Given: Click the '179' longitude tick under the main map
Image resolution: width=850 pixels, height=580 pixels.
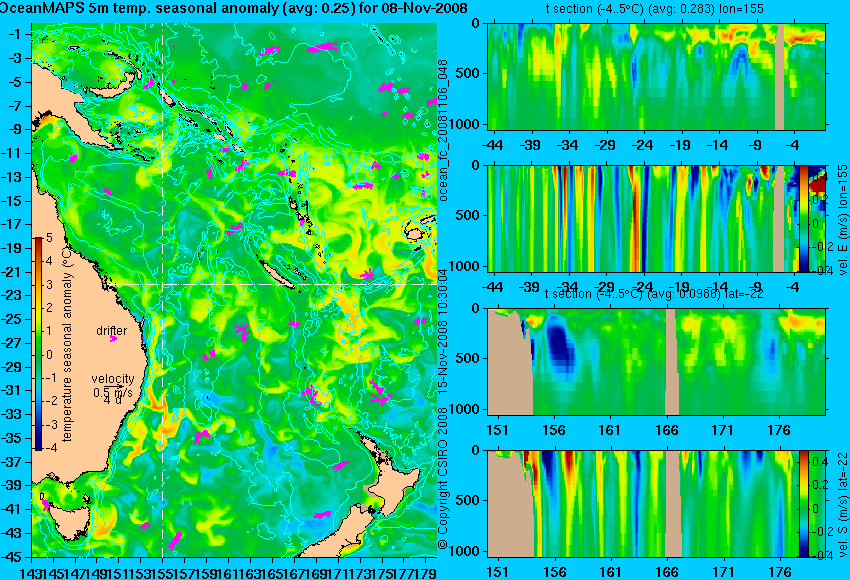Looking at the screenshot, I should 426,572.
